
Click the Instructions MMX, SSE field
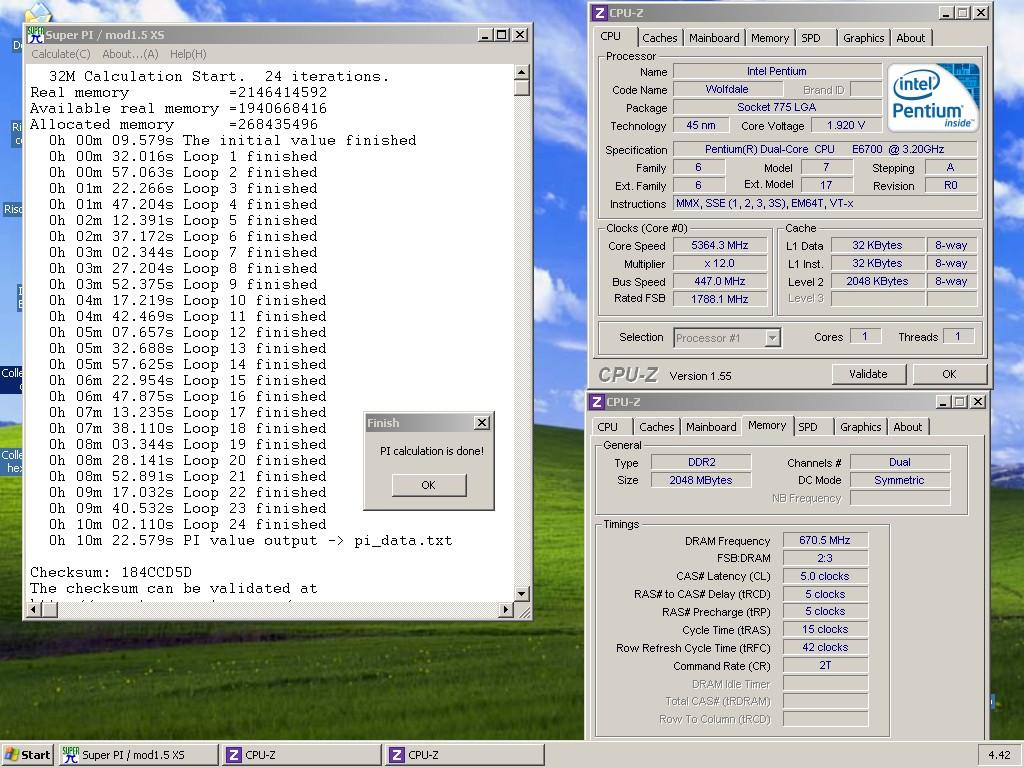click(x=825, y=204)
